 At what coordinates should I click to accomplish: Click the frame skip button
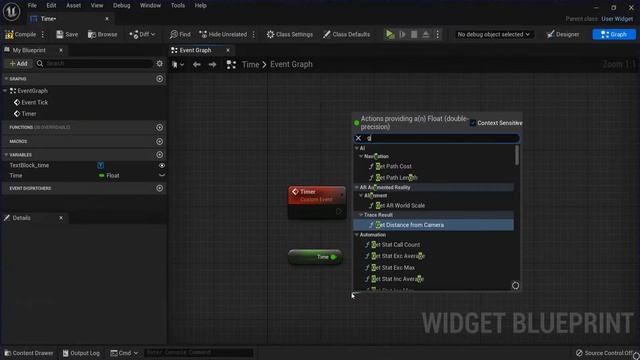tap(402, 35)
